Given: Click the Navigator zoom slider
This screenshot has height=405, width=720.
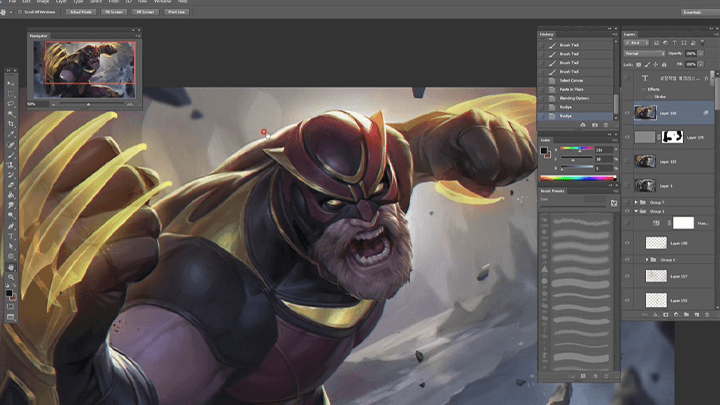Looking at the screenshot, I should (x=88, y=104).
